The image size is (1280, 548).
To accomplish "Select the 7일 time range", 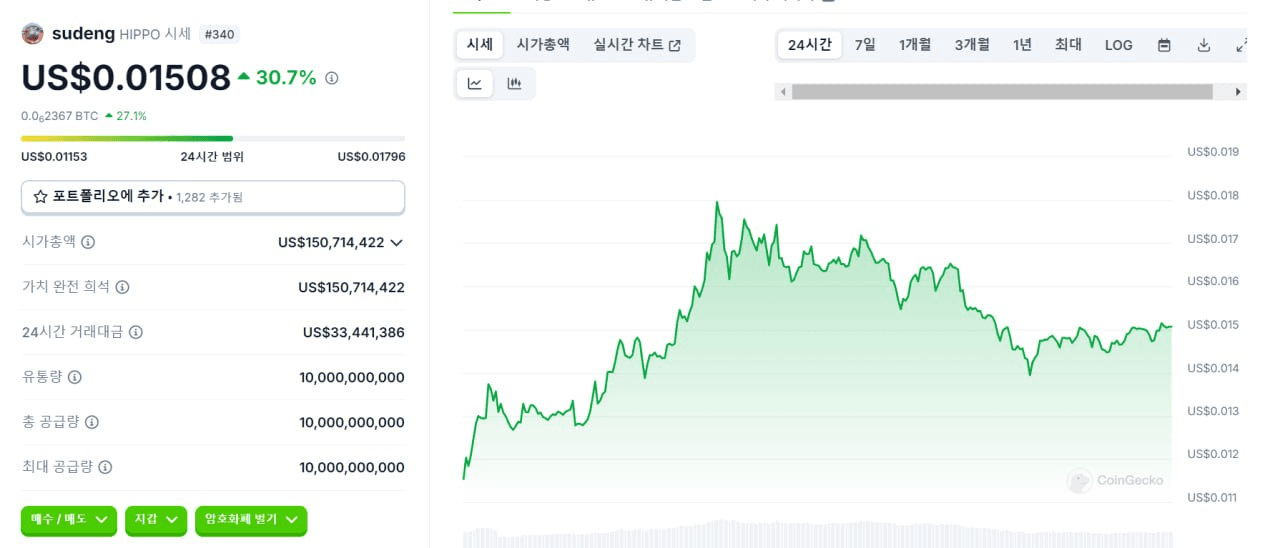I will (865, 45).
